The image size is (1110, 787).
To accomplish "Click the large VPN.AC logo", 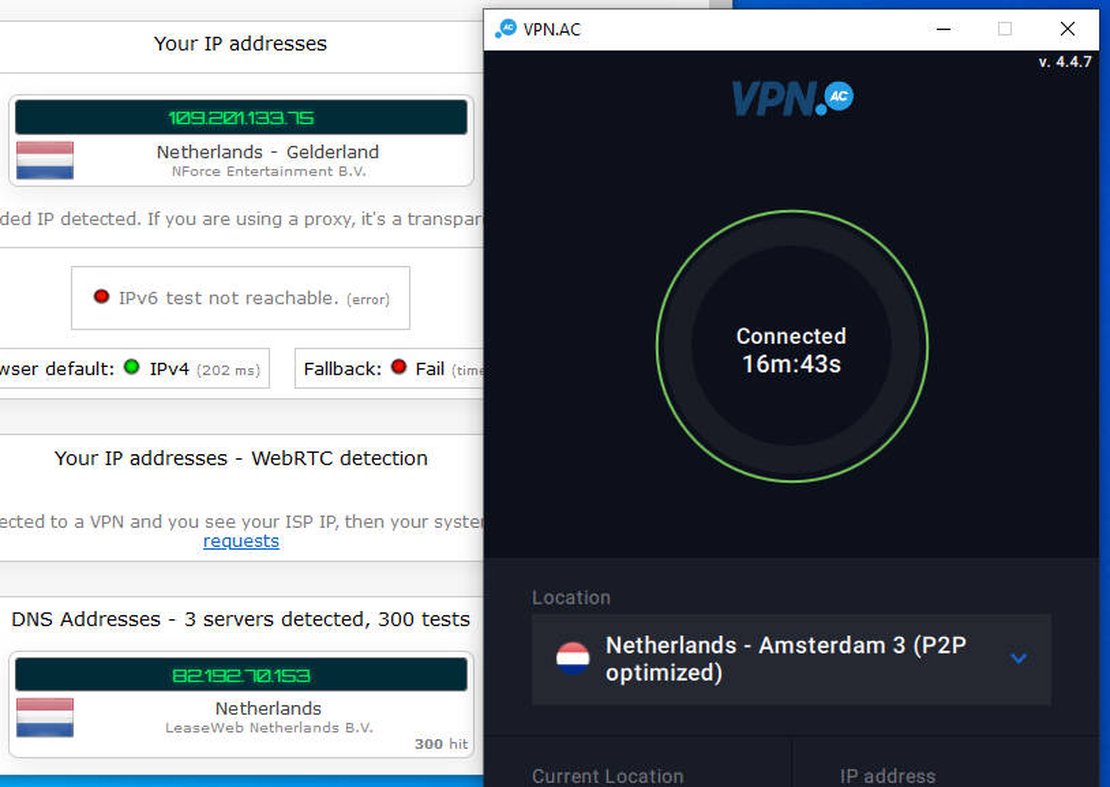I will 791,98.
